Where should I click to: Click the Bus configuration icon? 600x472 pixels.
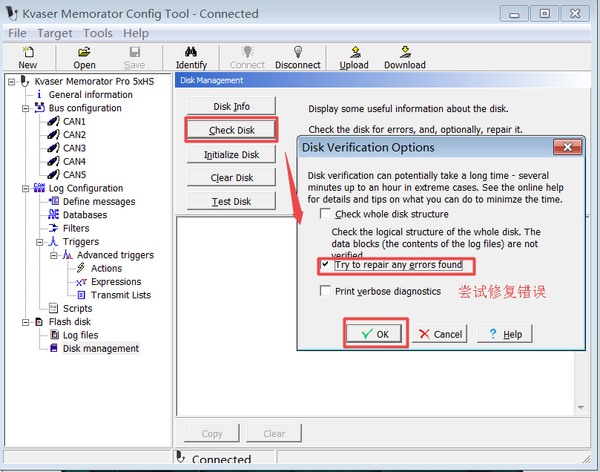tap(39, 108)
